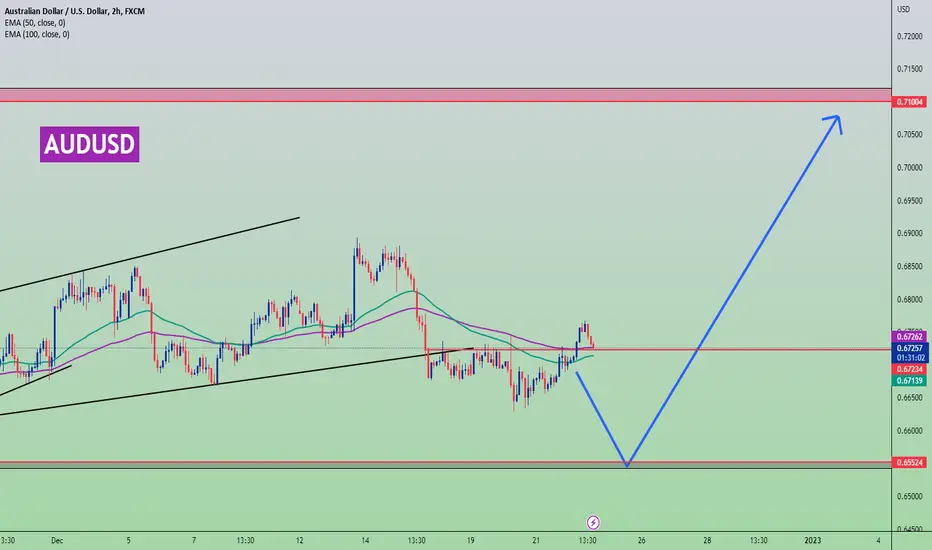Click the 0.65000 price axis tick

point(909,496)
